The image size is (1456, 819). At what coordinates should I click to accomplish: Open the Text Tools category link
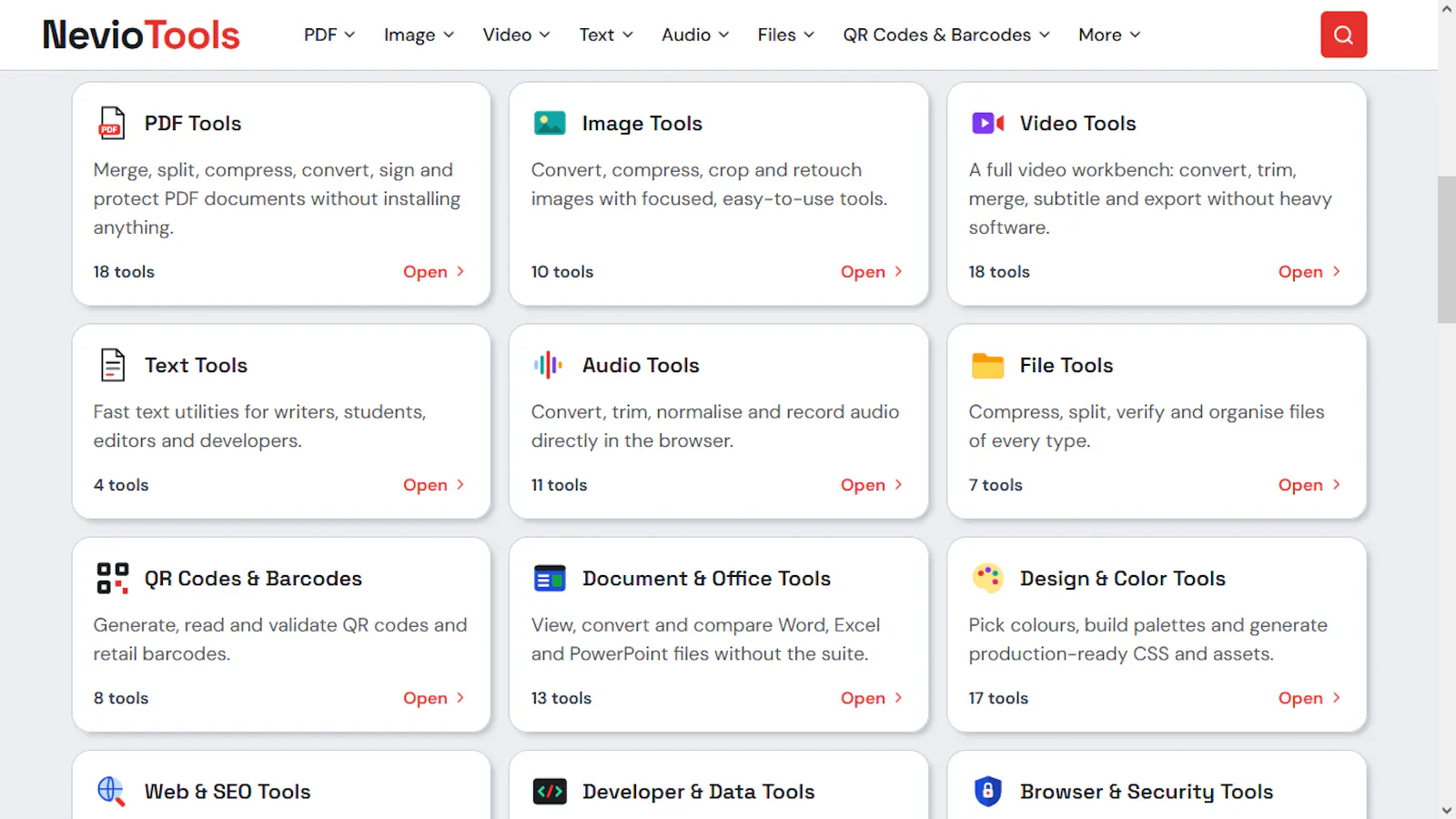point(434,484)
